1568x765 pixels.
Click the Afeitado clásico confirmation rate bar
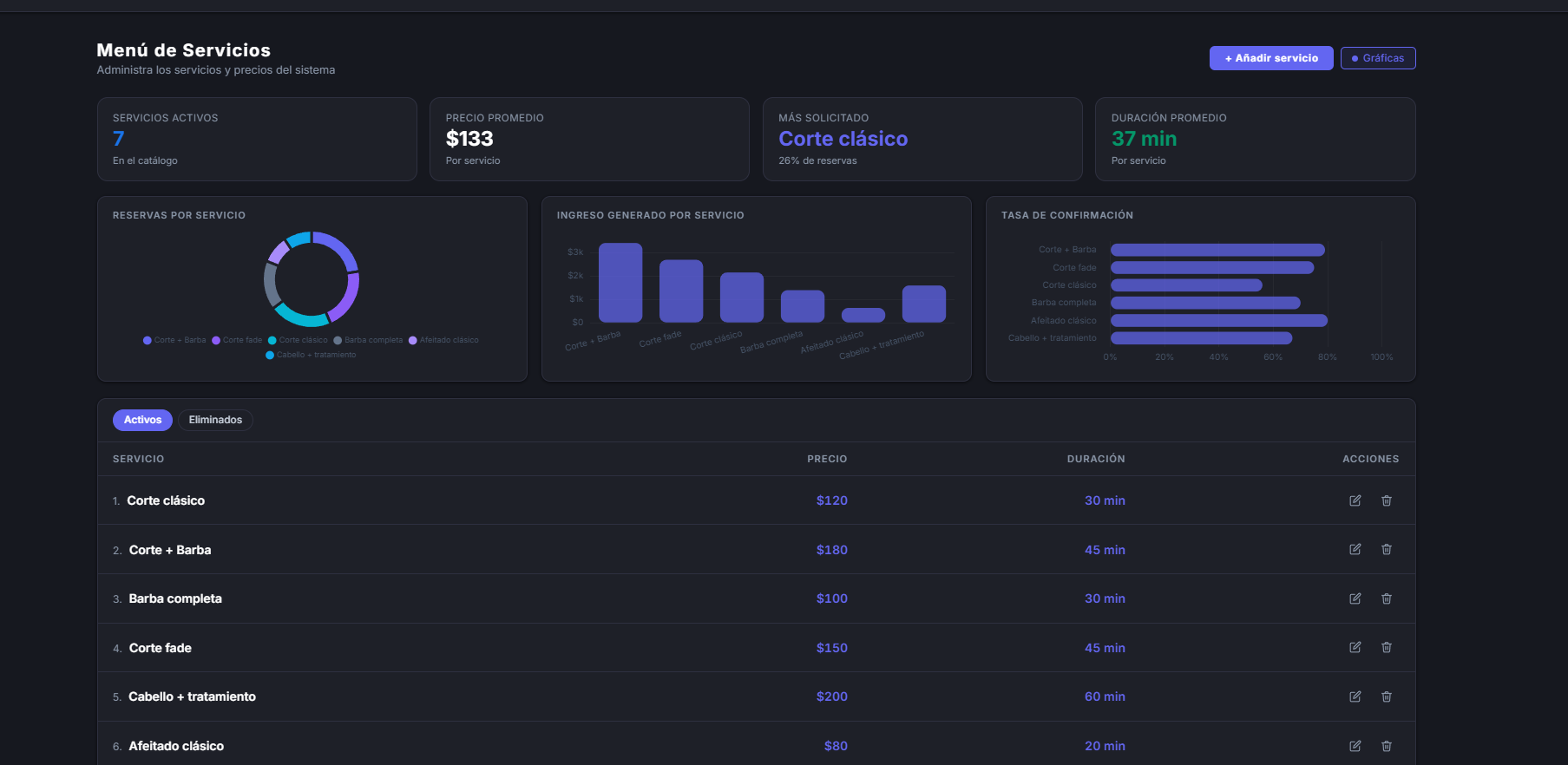coord(1219,320)
